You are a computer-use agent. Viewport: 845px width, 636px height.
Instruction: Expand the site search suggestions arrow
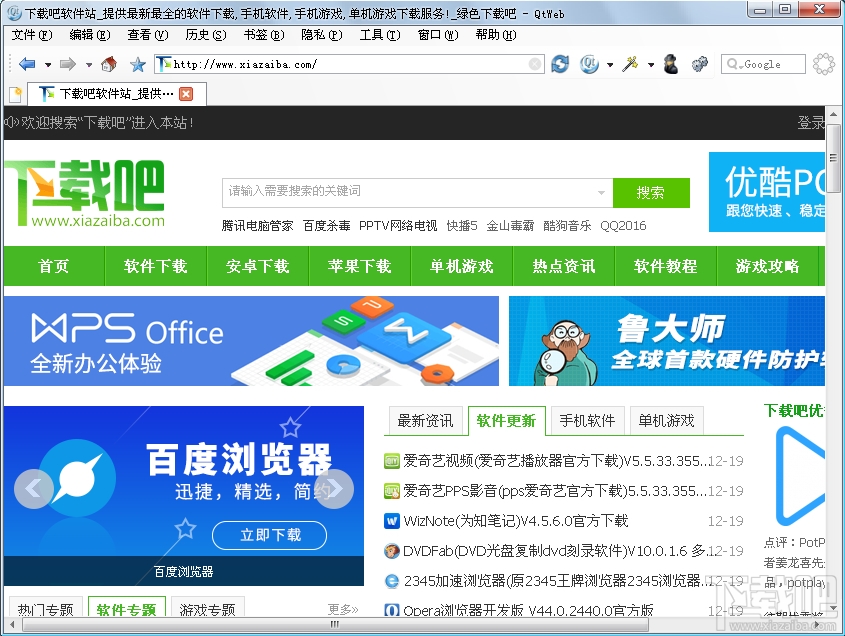pos(601,192)
